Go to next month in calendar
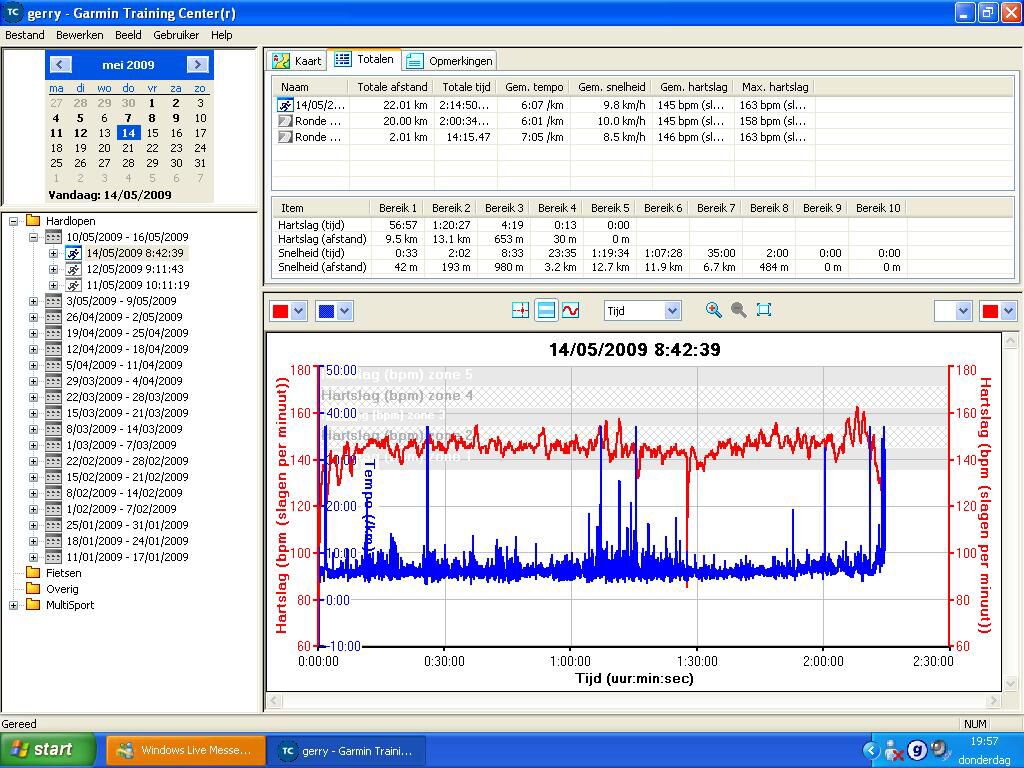 pos(197,64)
